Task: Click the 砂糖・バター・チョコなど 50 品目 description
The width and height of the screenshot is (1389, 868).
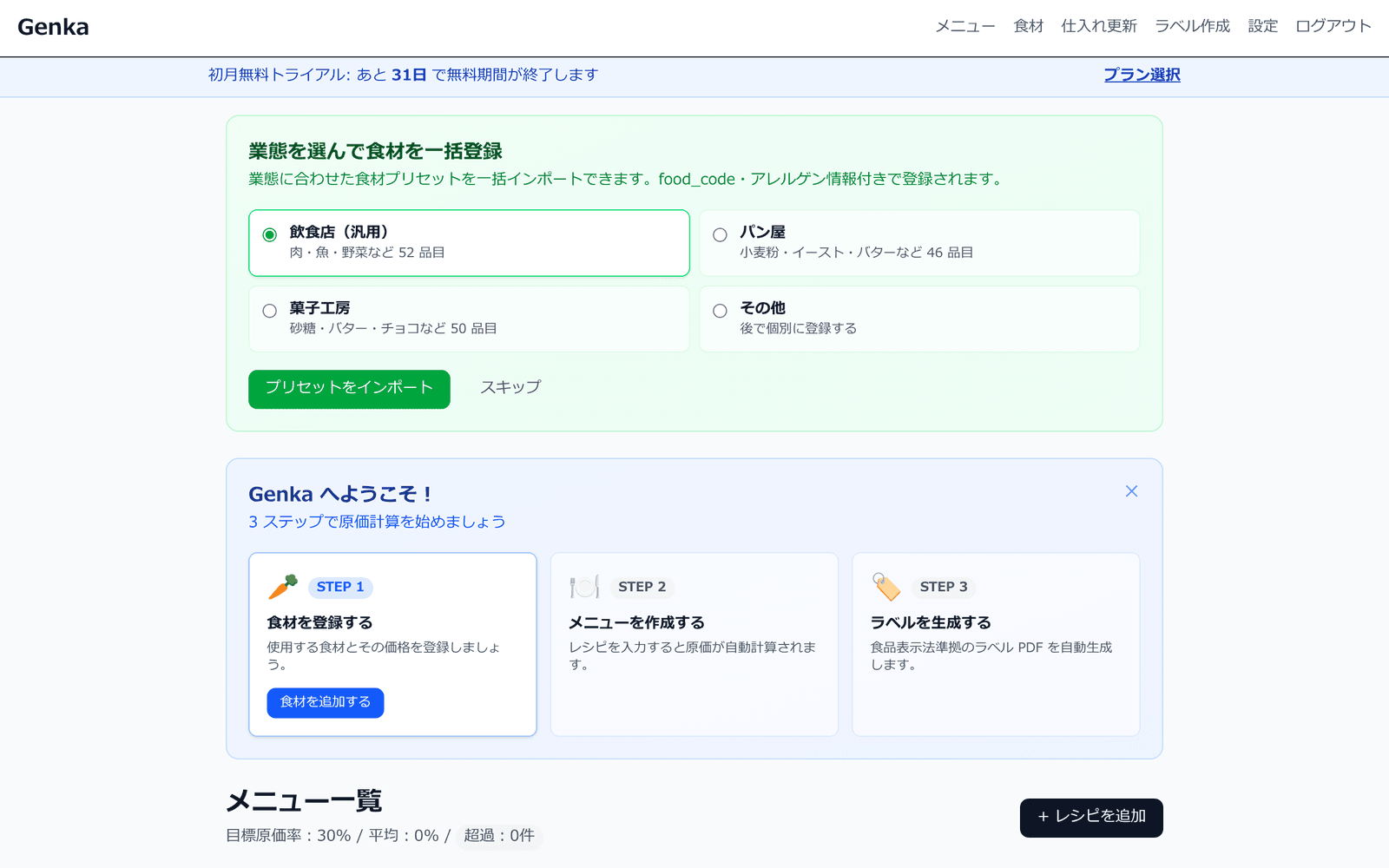Action: (x=393, y=329)
